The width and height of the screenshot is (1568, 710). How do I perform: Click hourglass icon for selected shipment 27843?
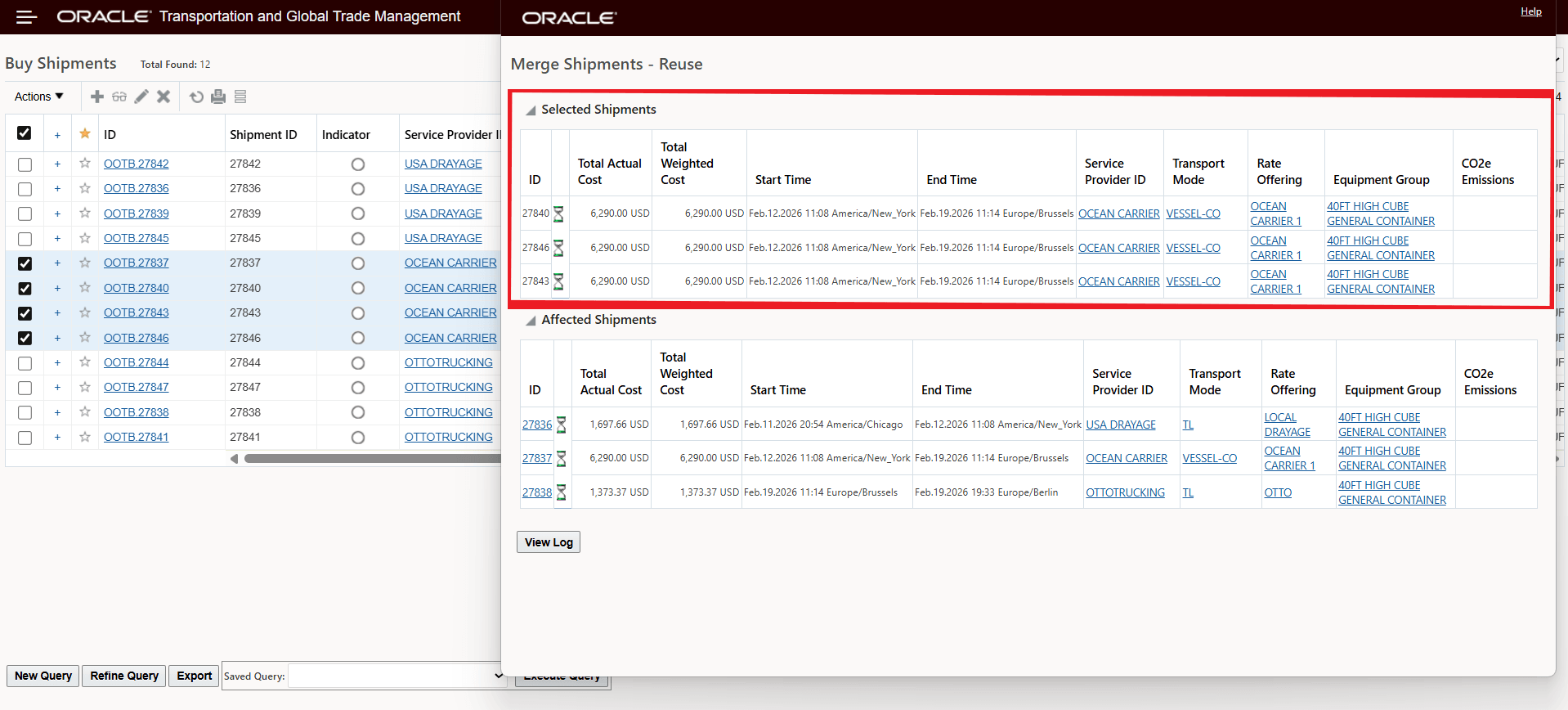pyautogui.click(x=559, y=281)
